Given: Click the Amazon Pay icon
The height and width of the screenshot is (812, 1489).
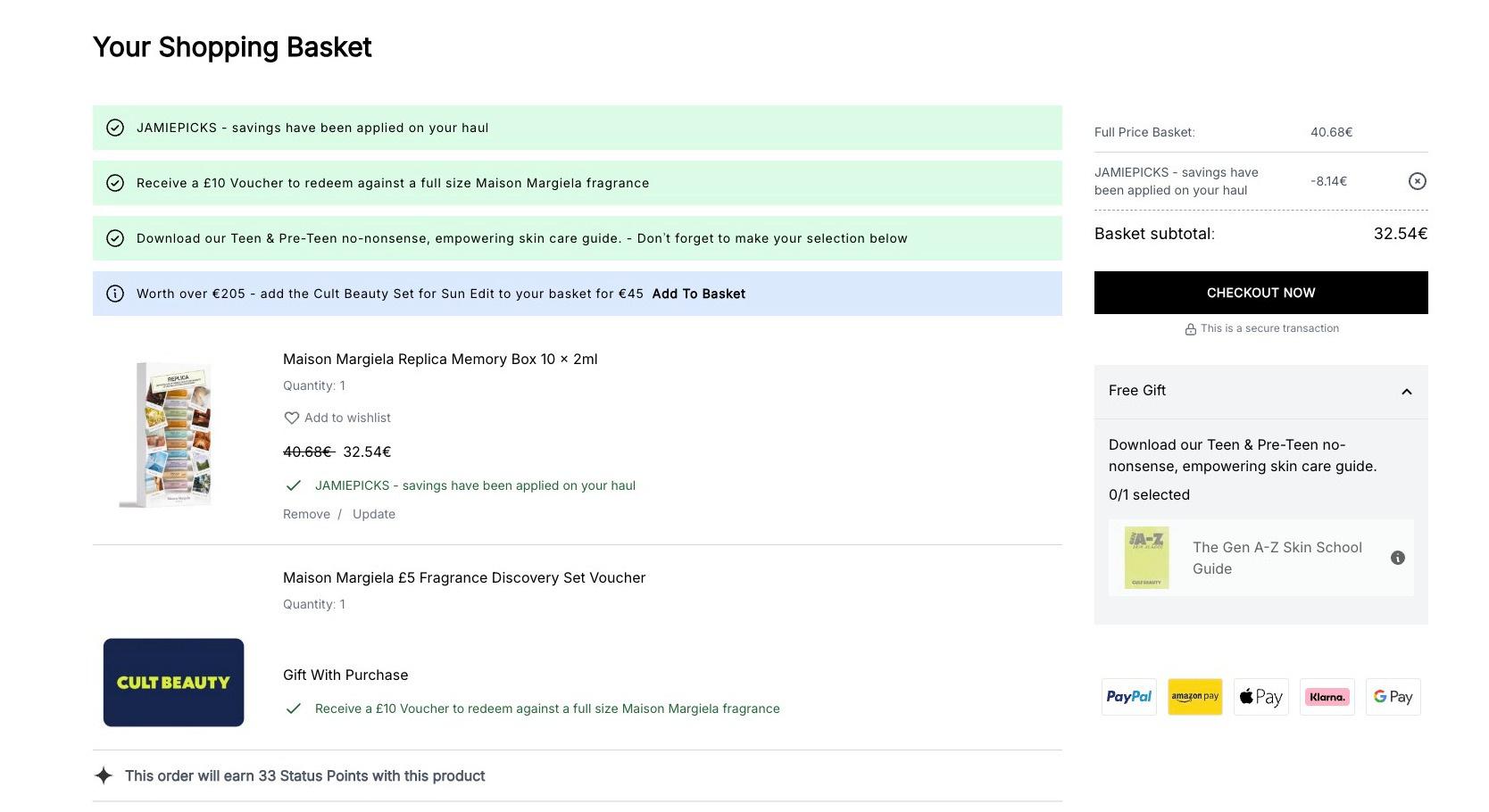Looking at the screenshot, I should point(1194,697).
